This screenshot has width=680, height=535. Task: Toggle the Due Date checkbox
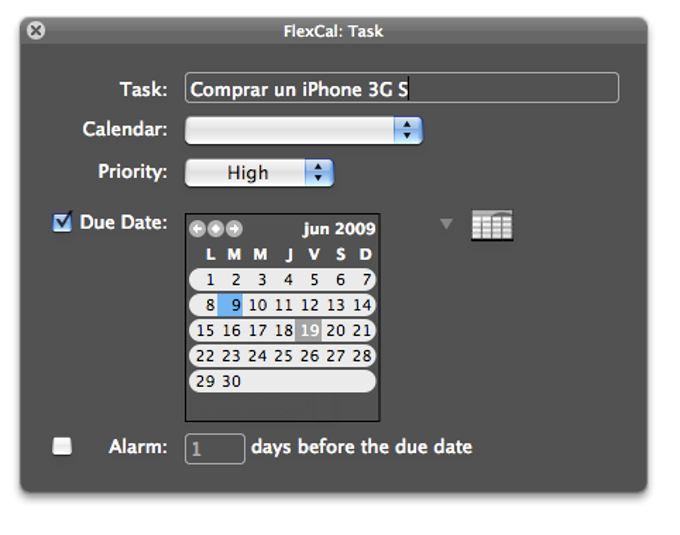click(x=62, y=223)
